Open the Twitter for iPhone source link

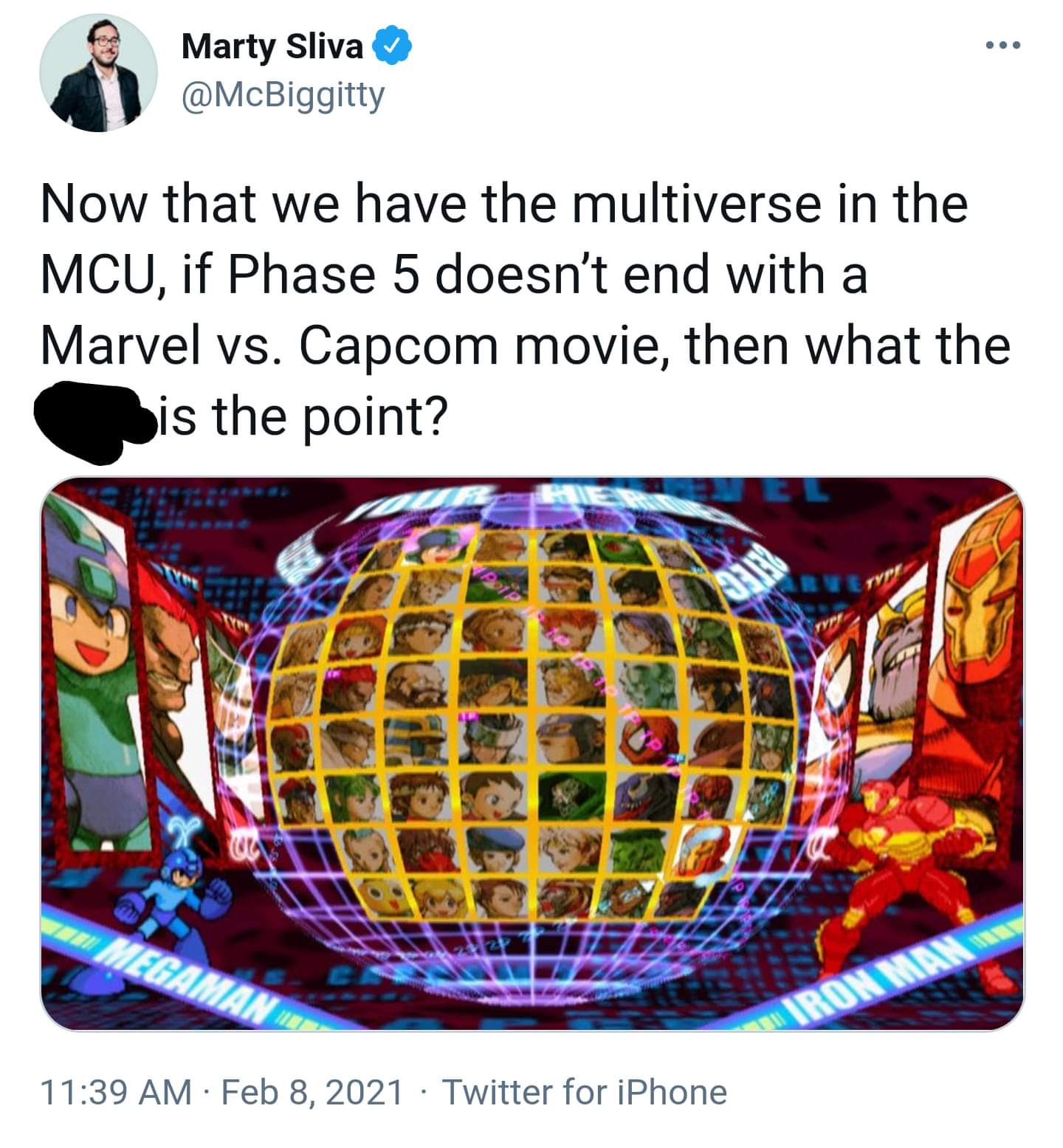[584, 1092]
